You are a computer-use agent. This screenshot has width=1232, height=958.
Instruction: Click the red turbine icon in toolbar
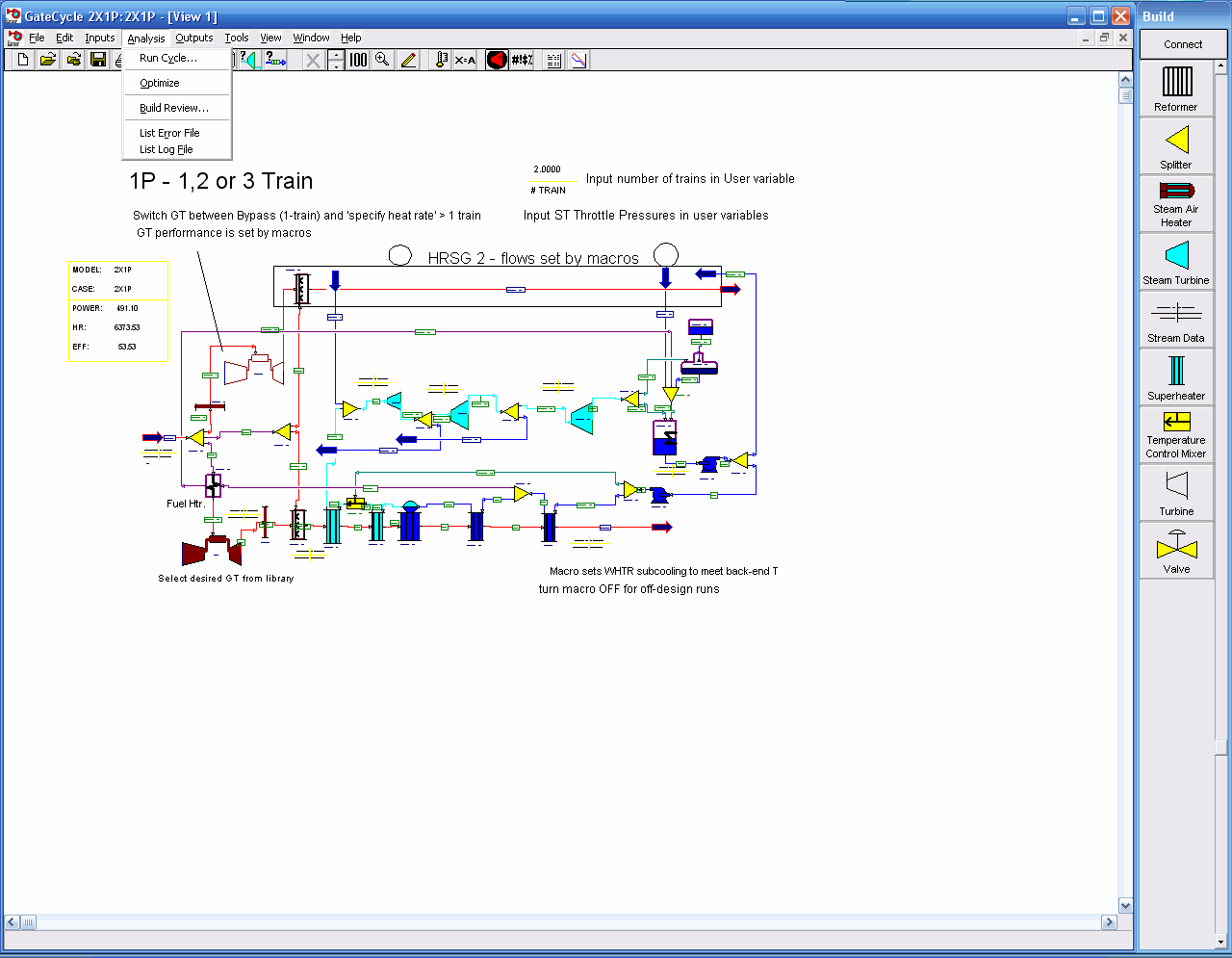point(497,60)
